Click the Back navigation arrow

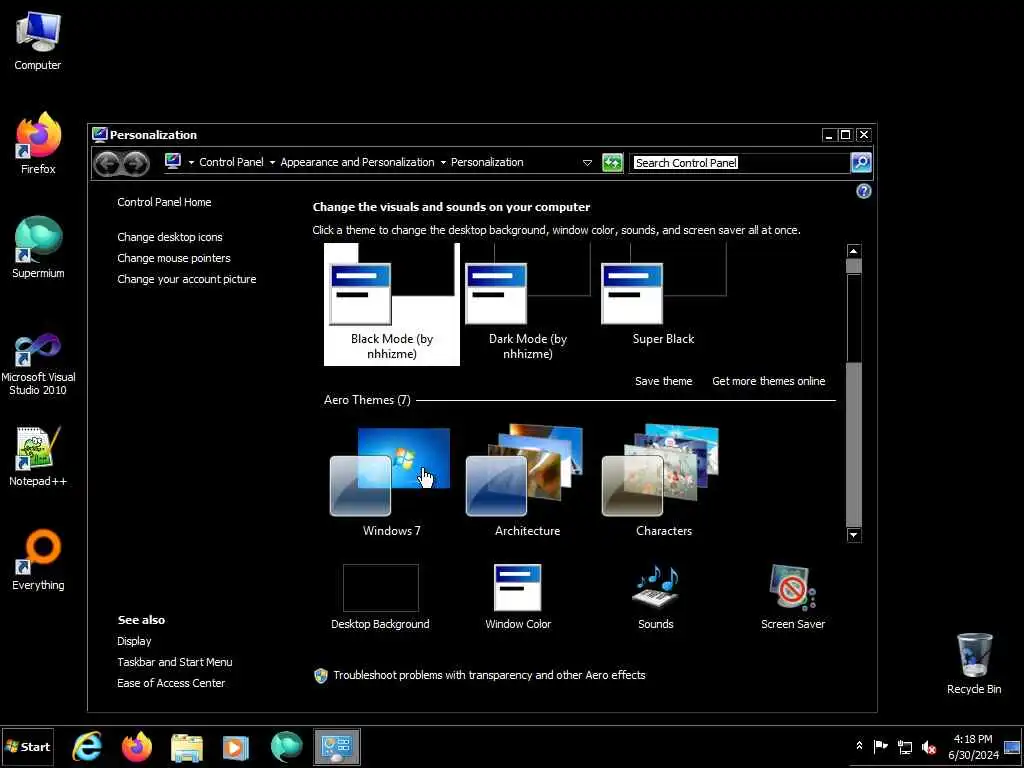pos(106,163)
